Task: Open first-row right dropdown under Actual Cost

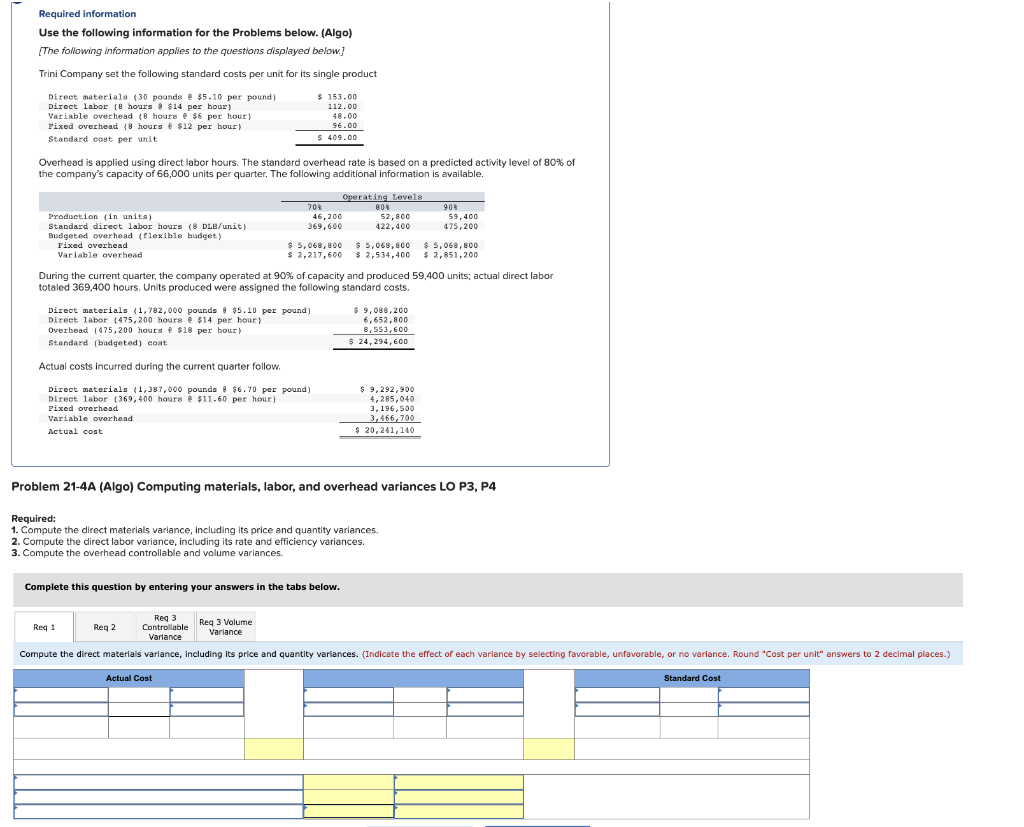Action: (x=207, y=694)
